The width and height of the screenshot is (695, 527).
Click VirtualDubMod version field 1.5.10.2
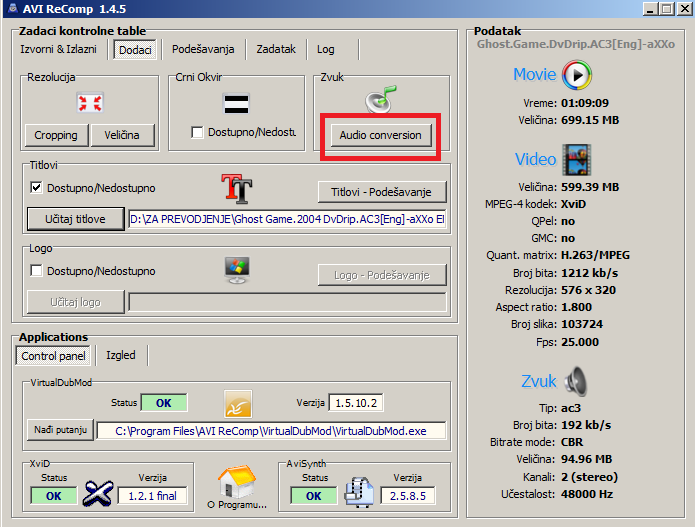point(356,403)
